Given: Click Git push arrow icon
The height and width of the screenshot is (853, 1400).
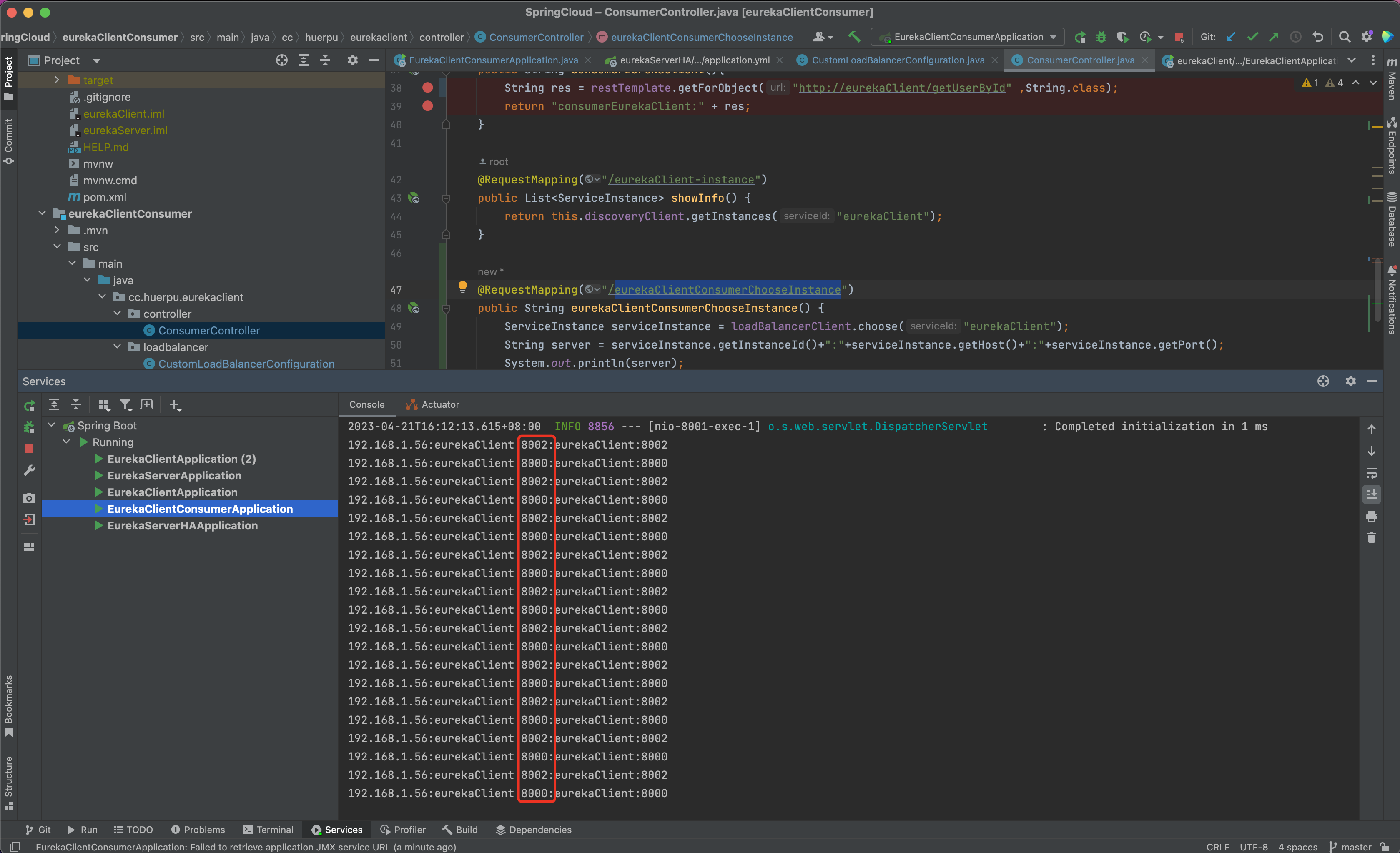Looking at the screenshot, I should [1274, 37].
